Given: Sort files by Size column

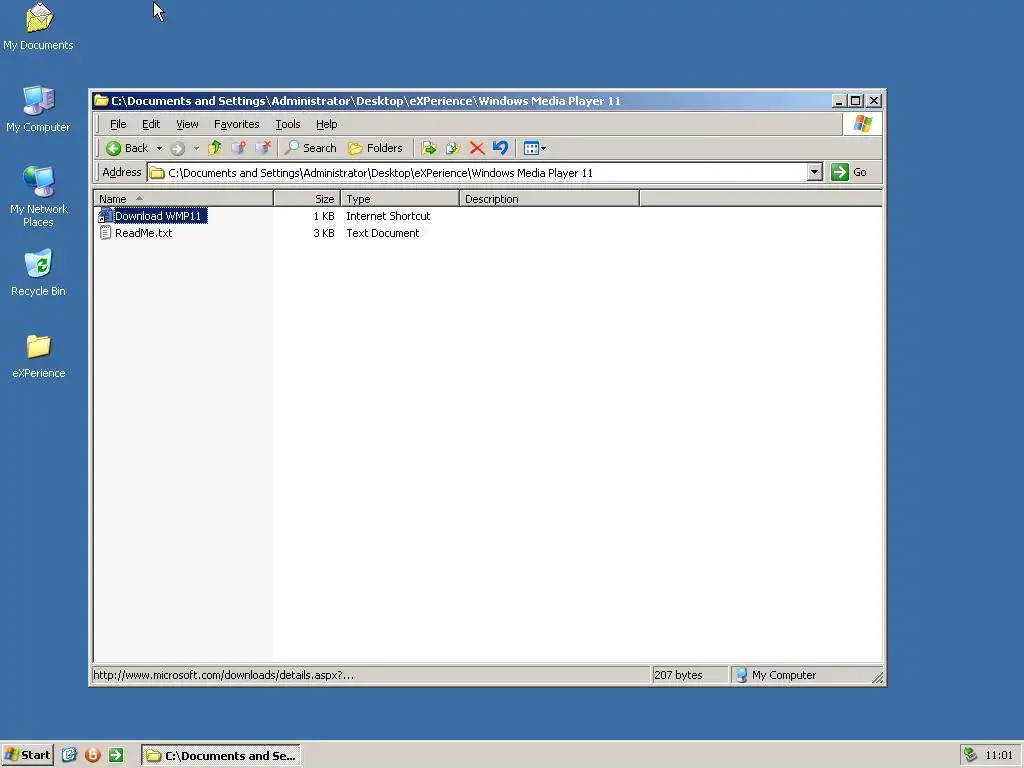Looking at the screenshot, I should tap(307, 199).
